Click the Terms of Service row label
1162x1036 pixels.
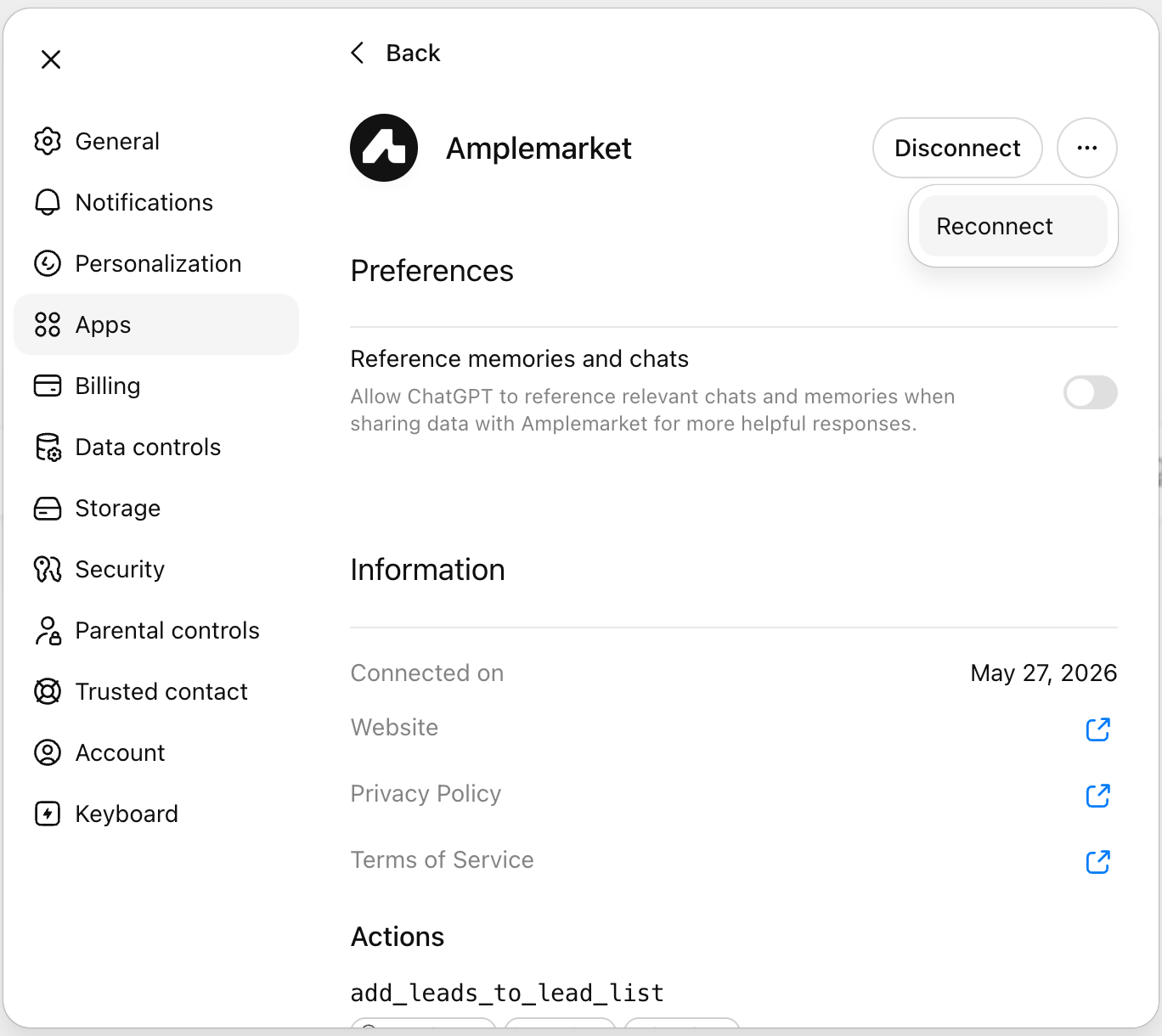(442, 860)
